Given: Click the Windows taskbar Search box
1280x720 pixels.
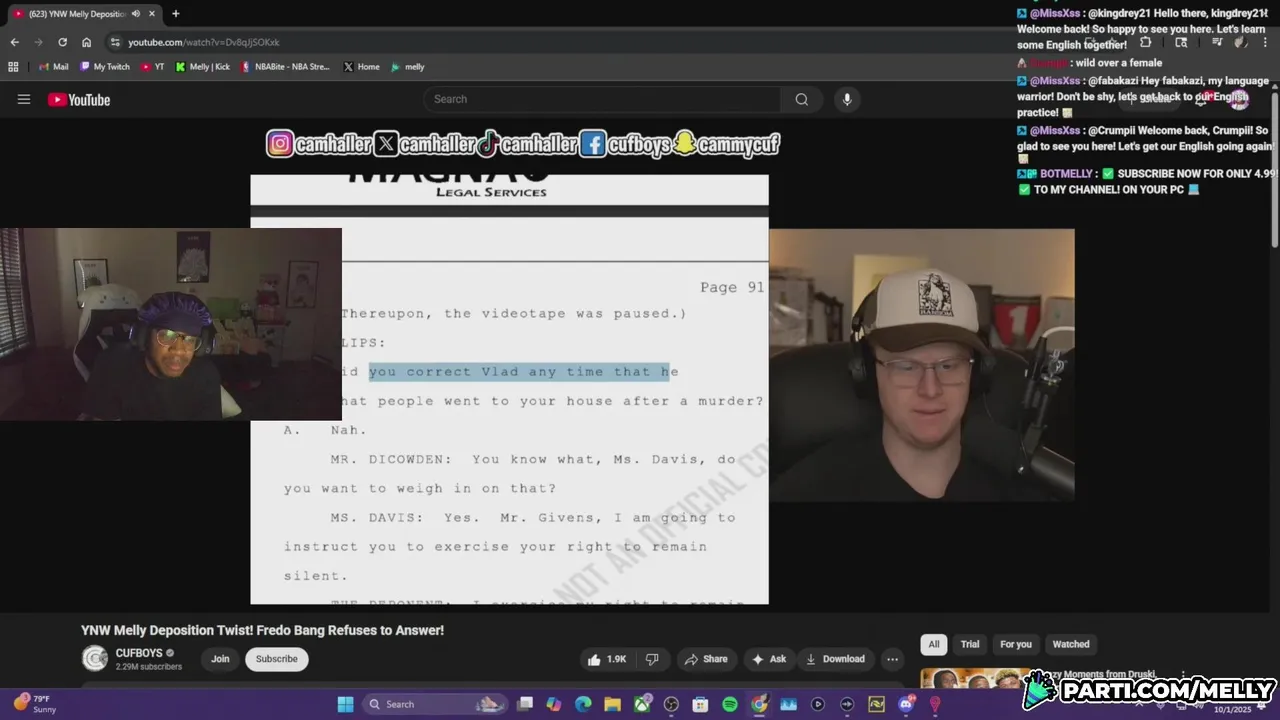Looking at the screenshot, I should (x=434, y=705).
